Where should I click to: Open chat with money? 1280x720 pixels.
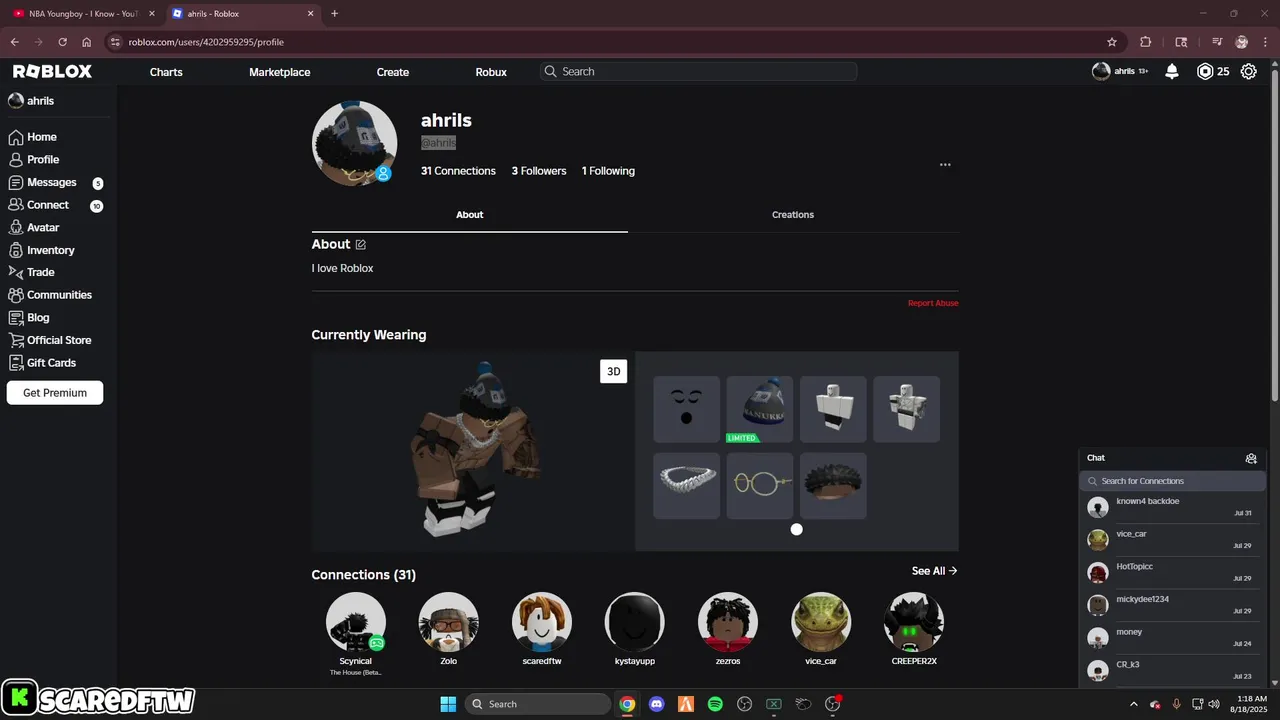1171,638
